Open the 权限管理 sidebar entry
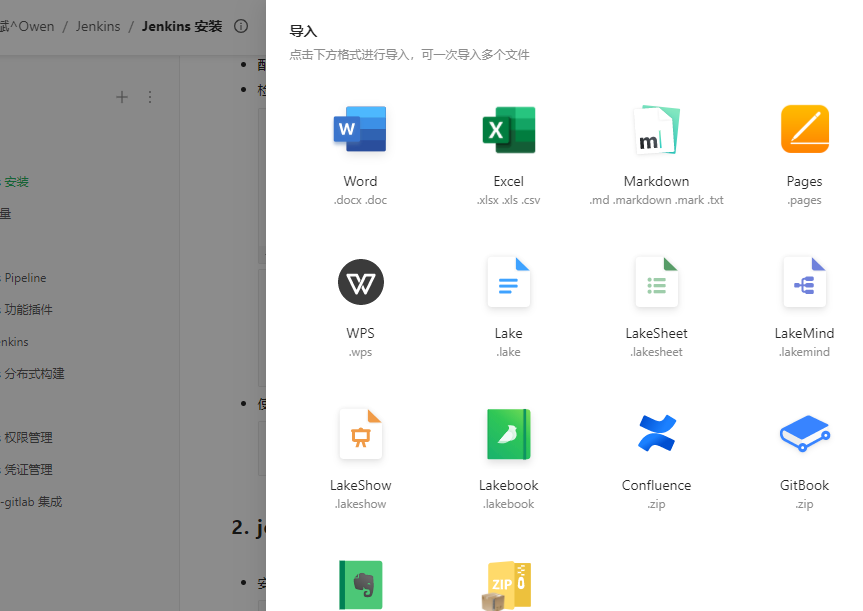 [26, 438]
